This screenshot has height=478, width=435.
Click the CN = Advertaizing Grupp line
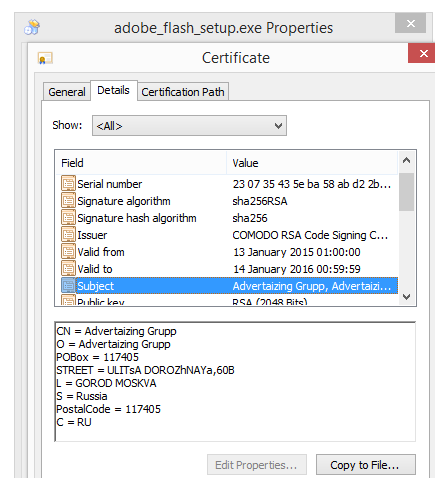click(116, 331)
